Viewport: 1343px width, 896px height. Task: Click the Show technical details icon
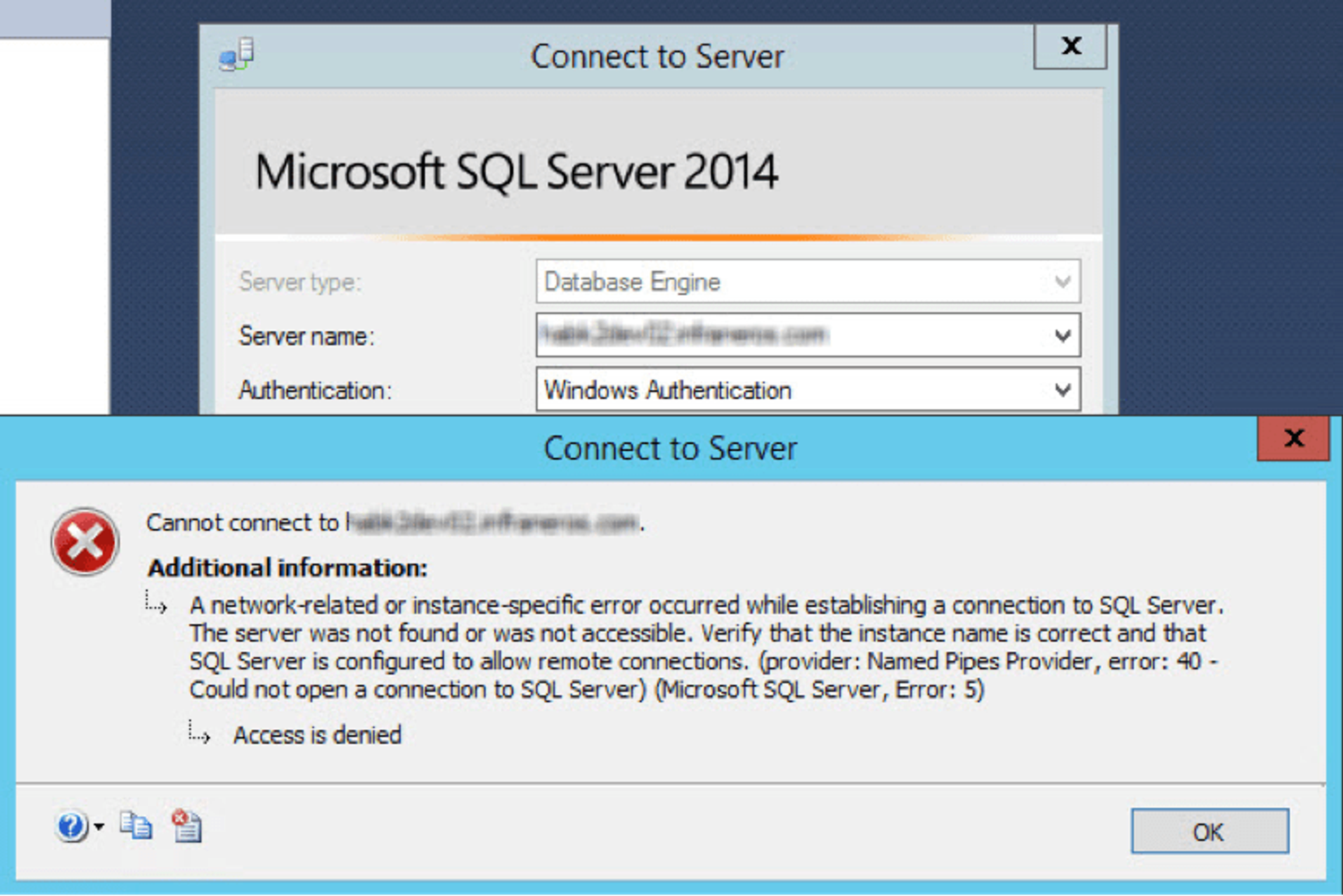pyautogui.click(x=187, y=825)
